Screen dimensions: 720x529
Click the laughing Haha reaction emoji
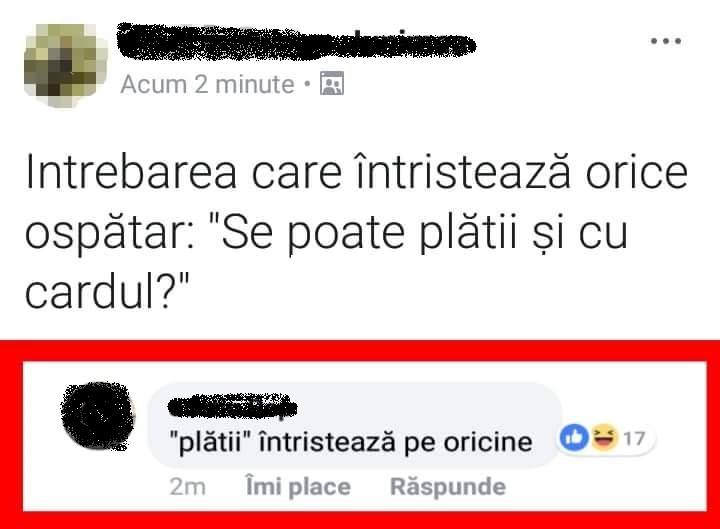tap(604, 438)
